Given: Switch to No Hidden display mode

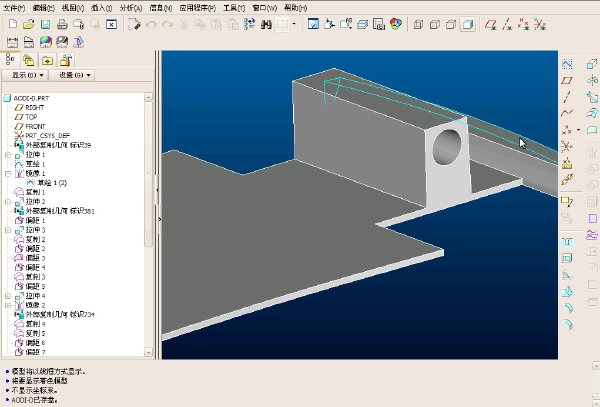Looking at the screenshot, I should point(451,25).
